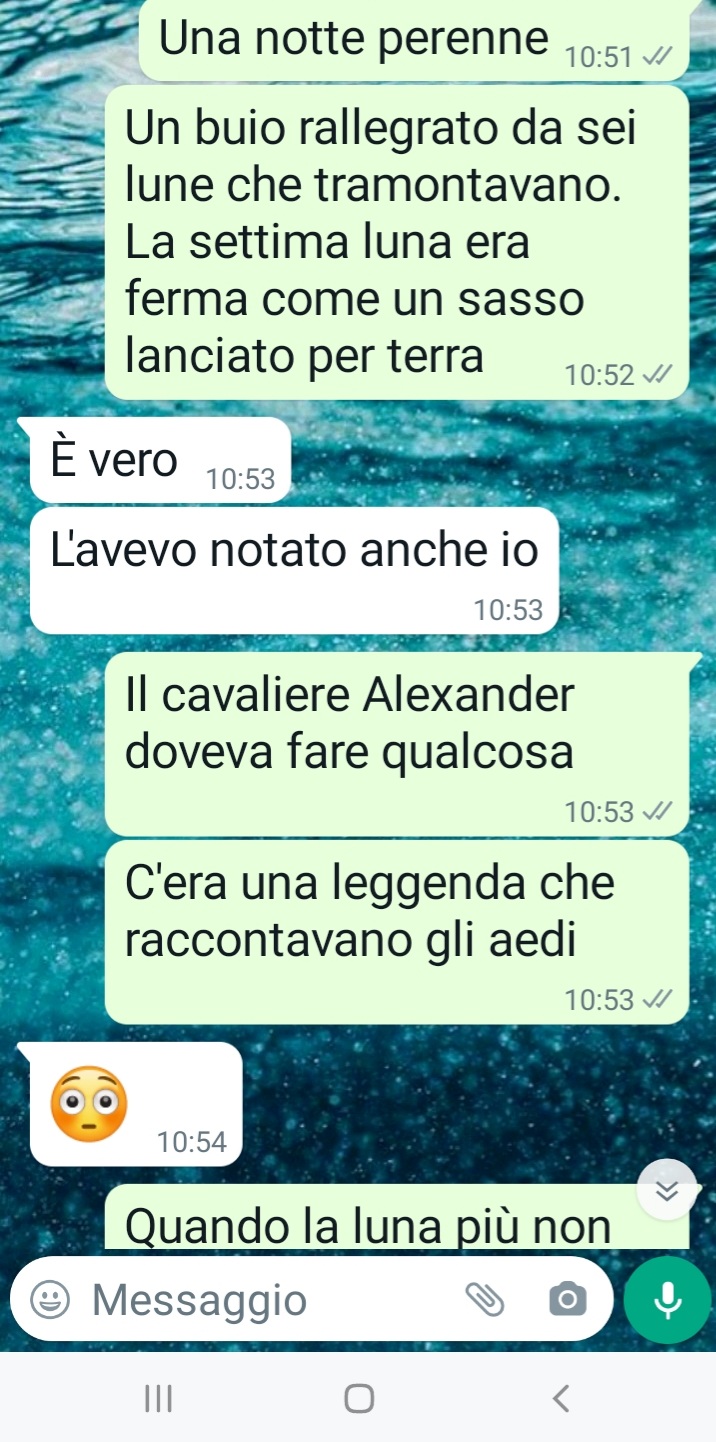The image size is (716, 1442).
Task: Tap the Messaggio text input field
Action: [270, 1300]
